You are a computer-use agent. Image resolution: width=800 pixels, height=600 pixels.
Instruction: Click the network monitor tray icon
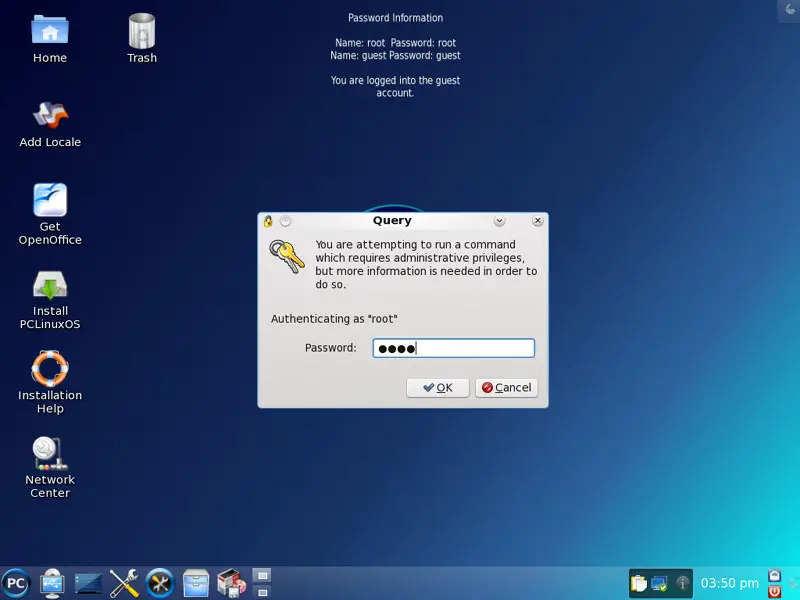(x=659, y=583)
